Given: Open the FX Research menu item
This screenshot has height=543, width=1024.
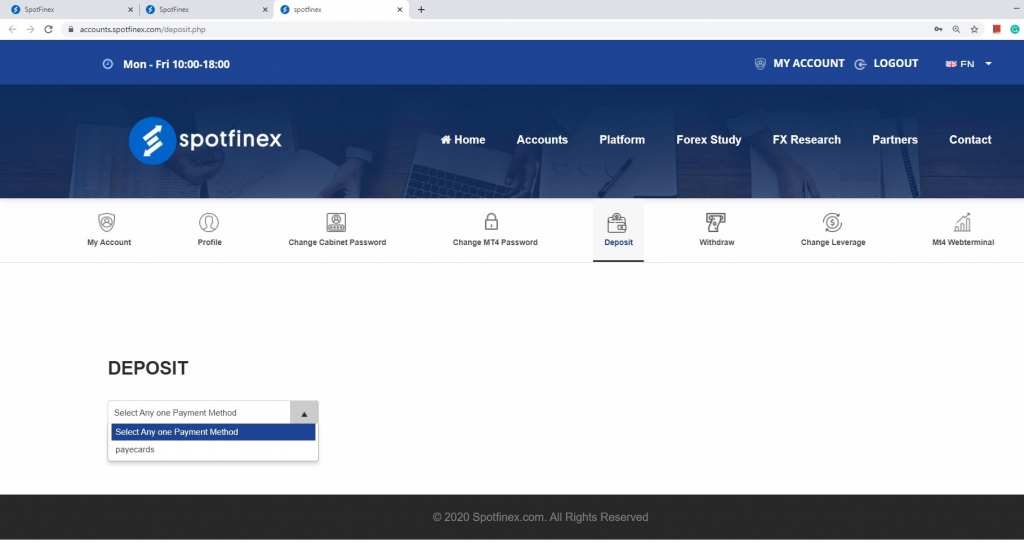Looking at the screenshot, I should point(807,140).
